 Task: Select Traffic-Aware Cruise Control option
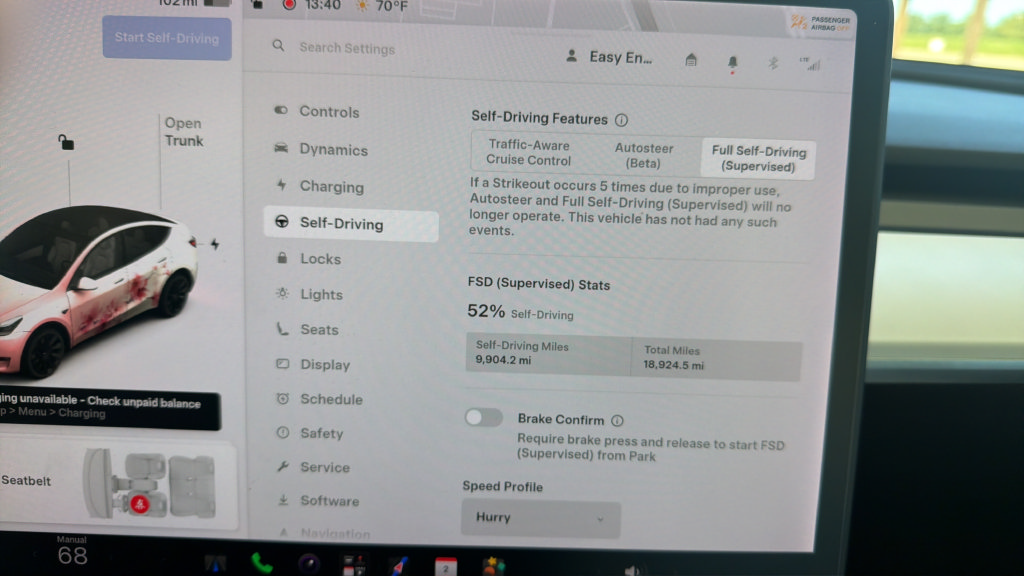point(528,153)
